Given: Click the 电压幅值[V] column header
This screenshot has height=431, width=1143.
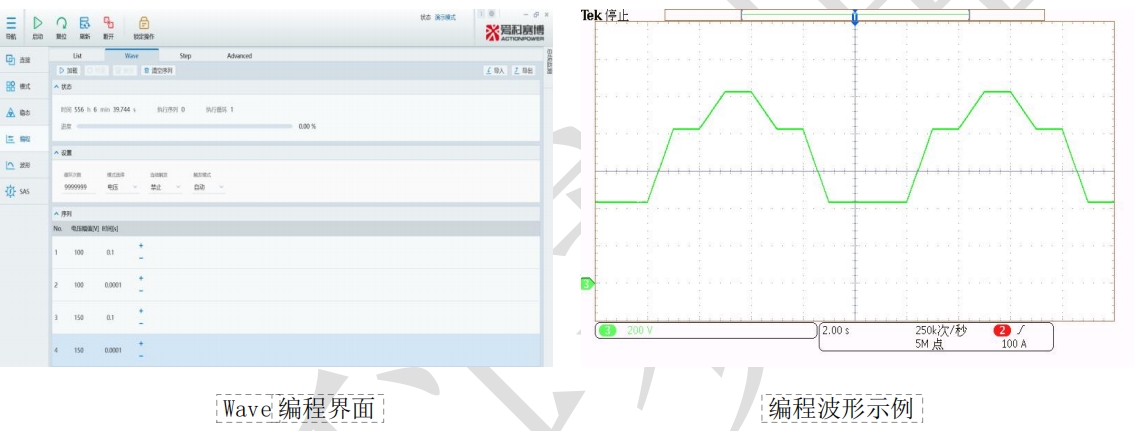Looking at the screenshot, I should 85,228.
